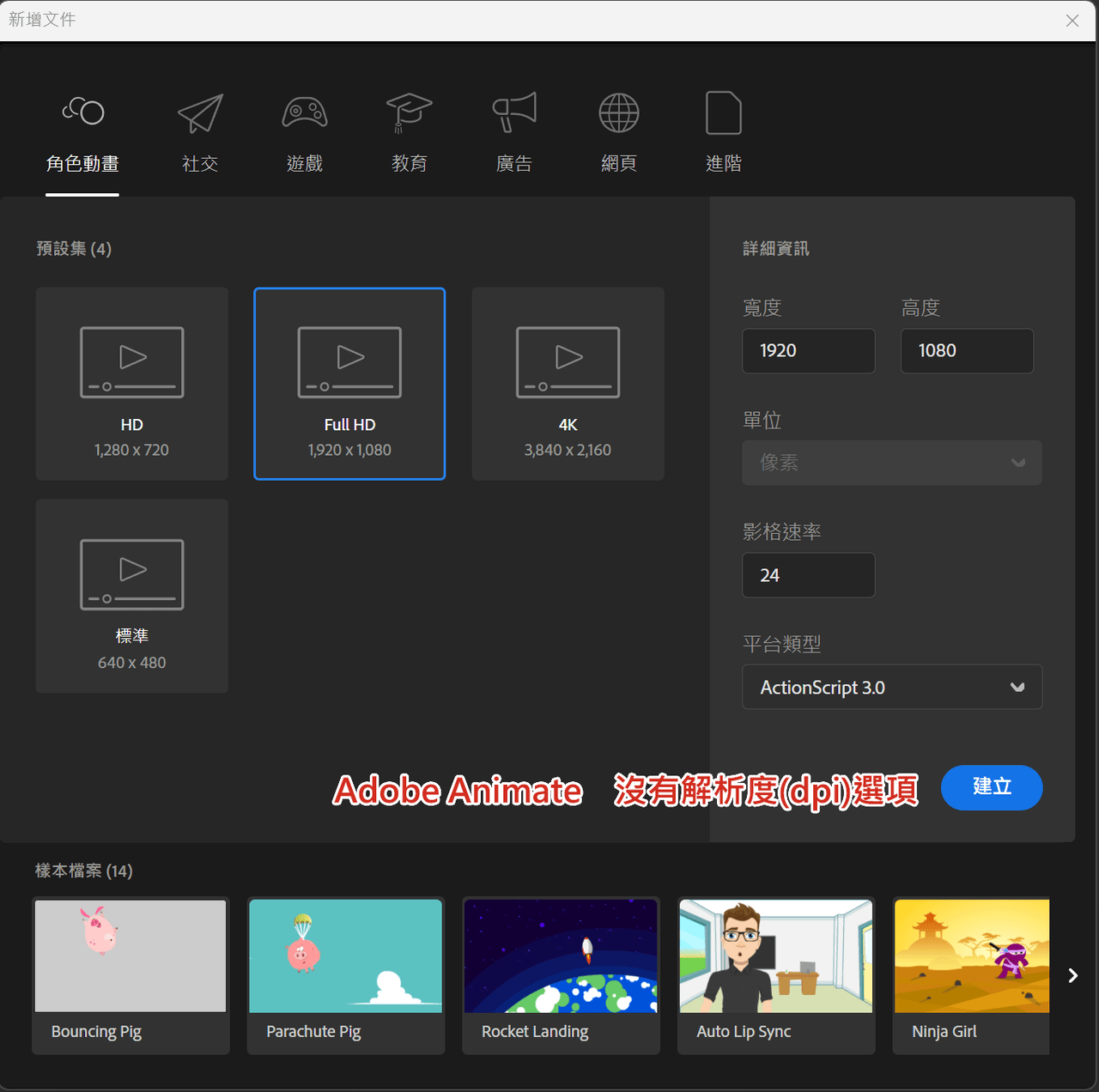Image resolution: width=1099 pixels, height=1092 pixels.
Task: Switch to the 遊戲 tab label
Action: click(x=305, y=163)
